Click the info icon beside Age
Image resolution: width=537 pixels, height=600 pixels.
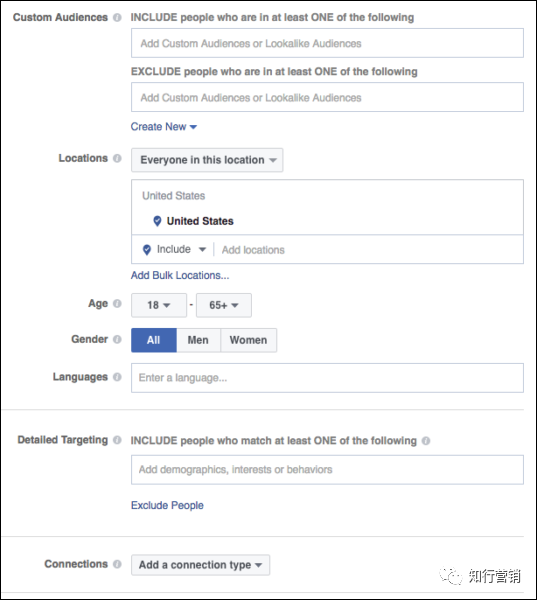tap(117, 303)
